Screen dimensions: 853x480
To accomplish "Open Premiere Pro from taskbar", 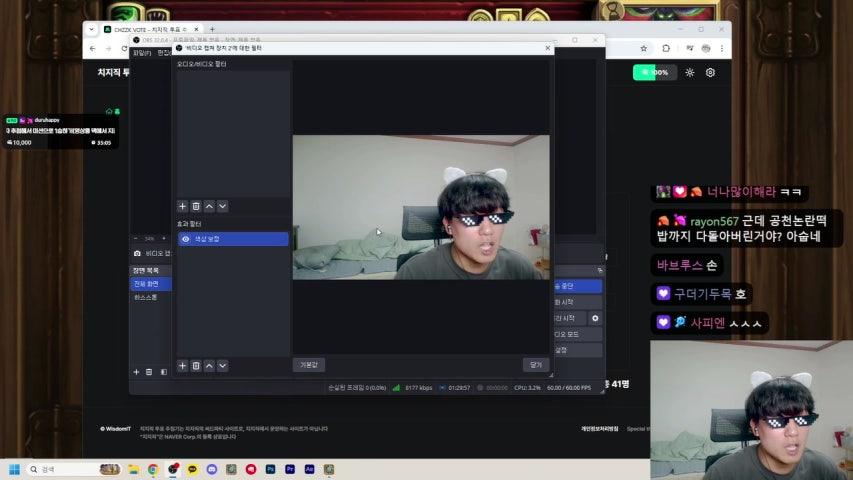I will click(x=290, y=469).
